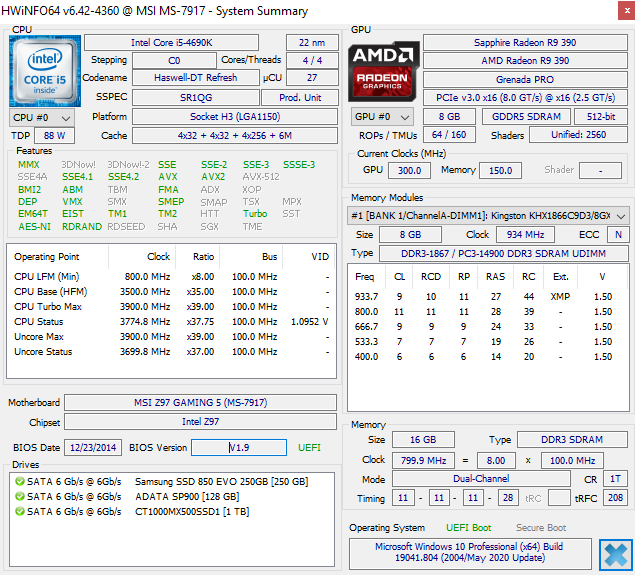Screen dimensions: 635x575
Task: Click the GDDR5 SDRAM type field
Action: [x=526, y=117]
